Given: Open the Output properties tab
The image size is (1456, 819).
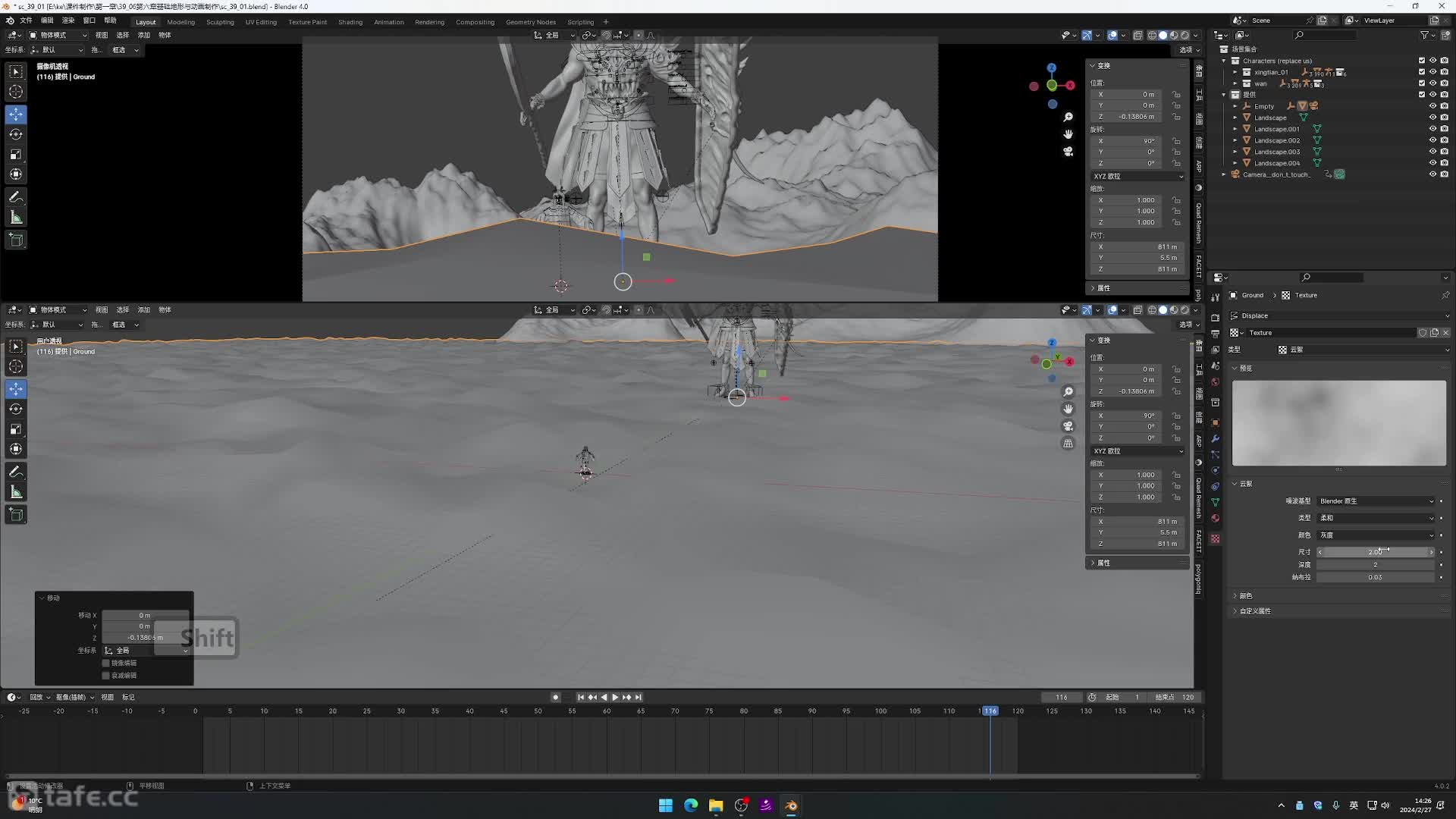Looking at the screenshot, I should pyautogui.click(x=1215, y=334).
